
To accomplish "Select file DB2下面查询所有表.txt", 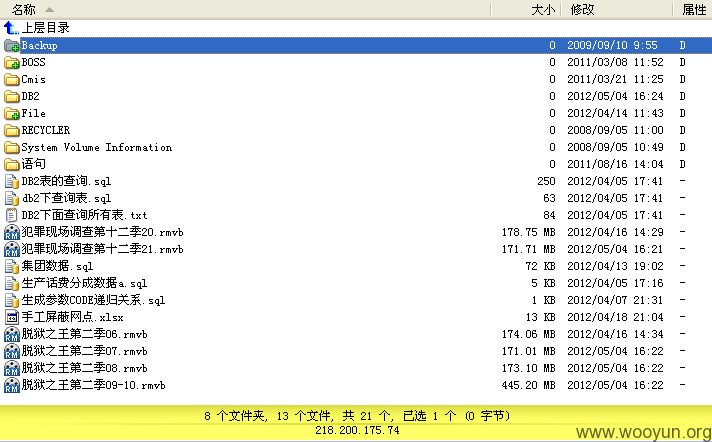I will point(84,215).
